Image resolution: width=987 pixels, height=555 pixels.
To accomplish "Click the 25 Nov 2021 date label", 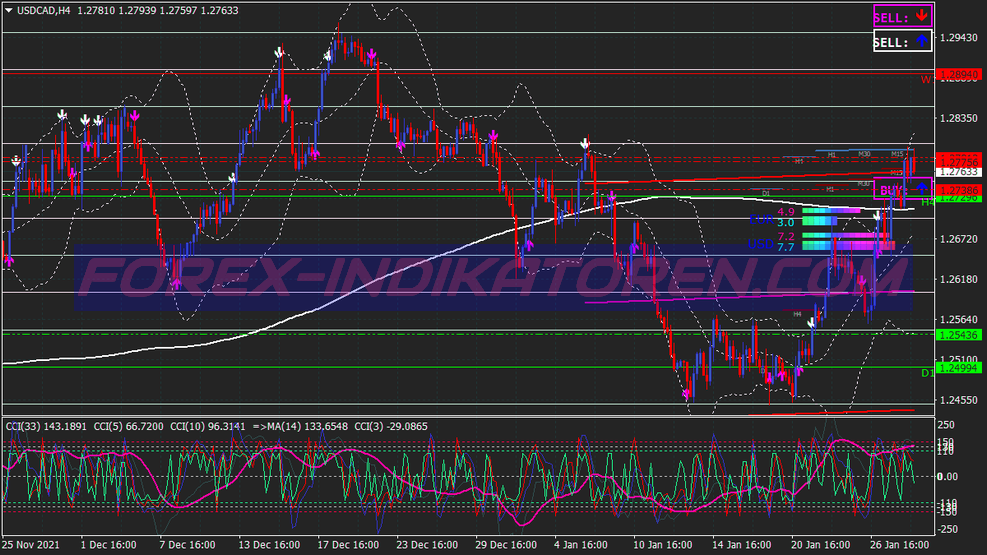I will pos(31,545).
